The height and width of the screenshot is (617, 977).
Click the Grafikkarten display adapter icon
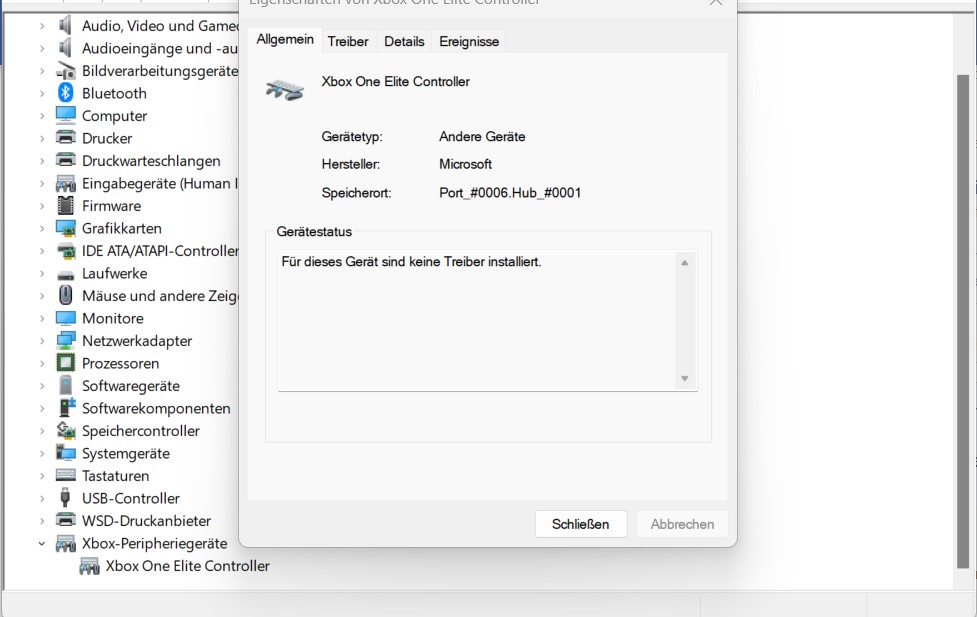(x=65, y=228)
